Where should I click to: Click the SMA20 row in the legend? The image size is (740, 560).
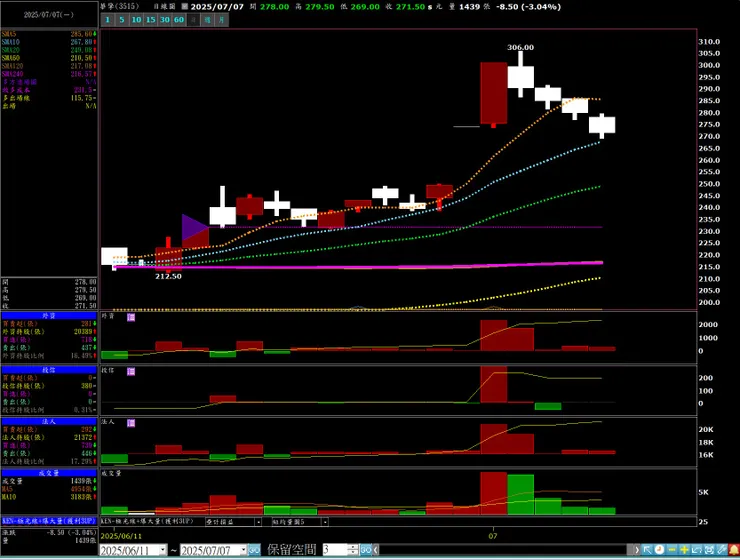tap(49, 50)
